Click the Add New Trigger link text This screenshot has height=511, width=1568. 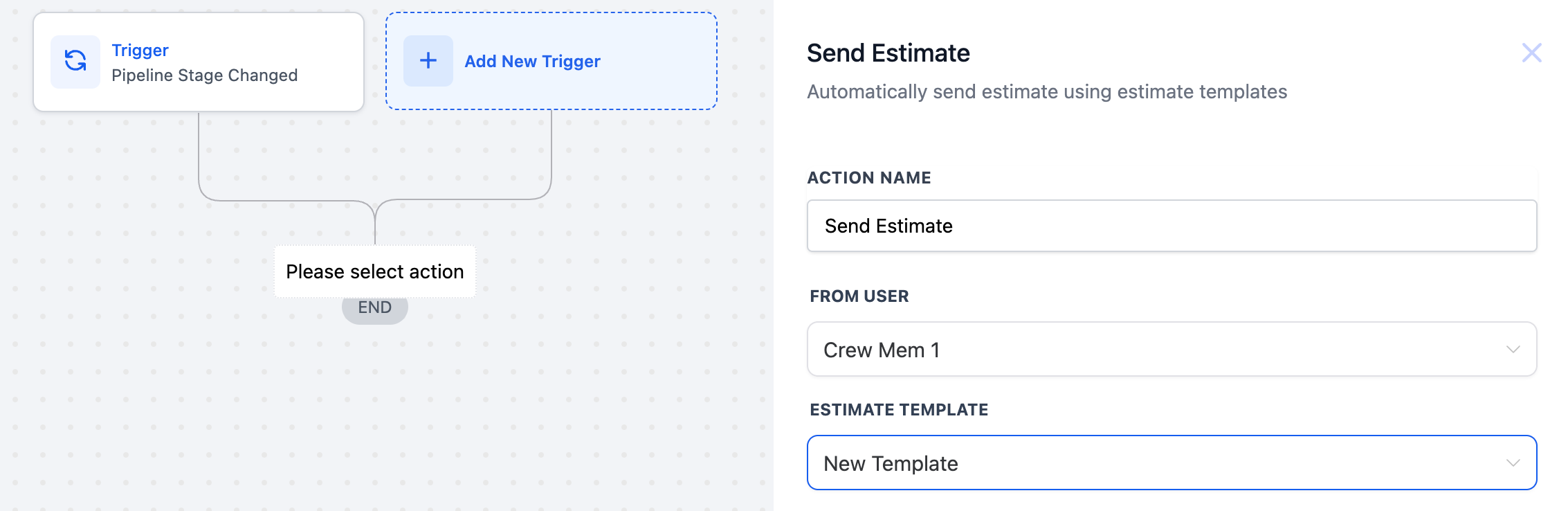(532, 62)
